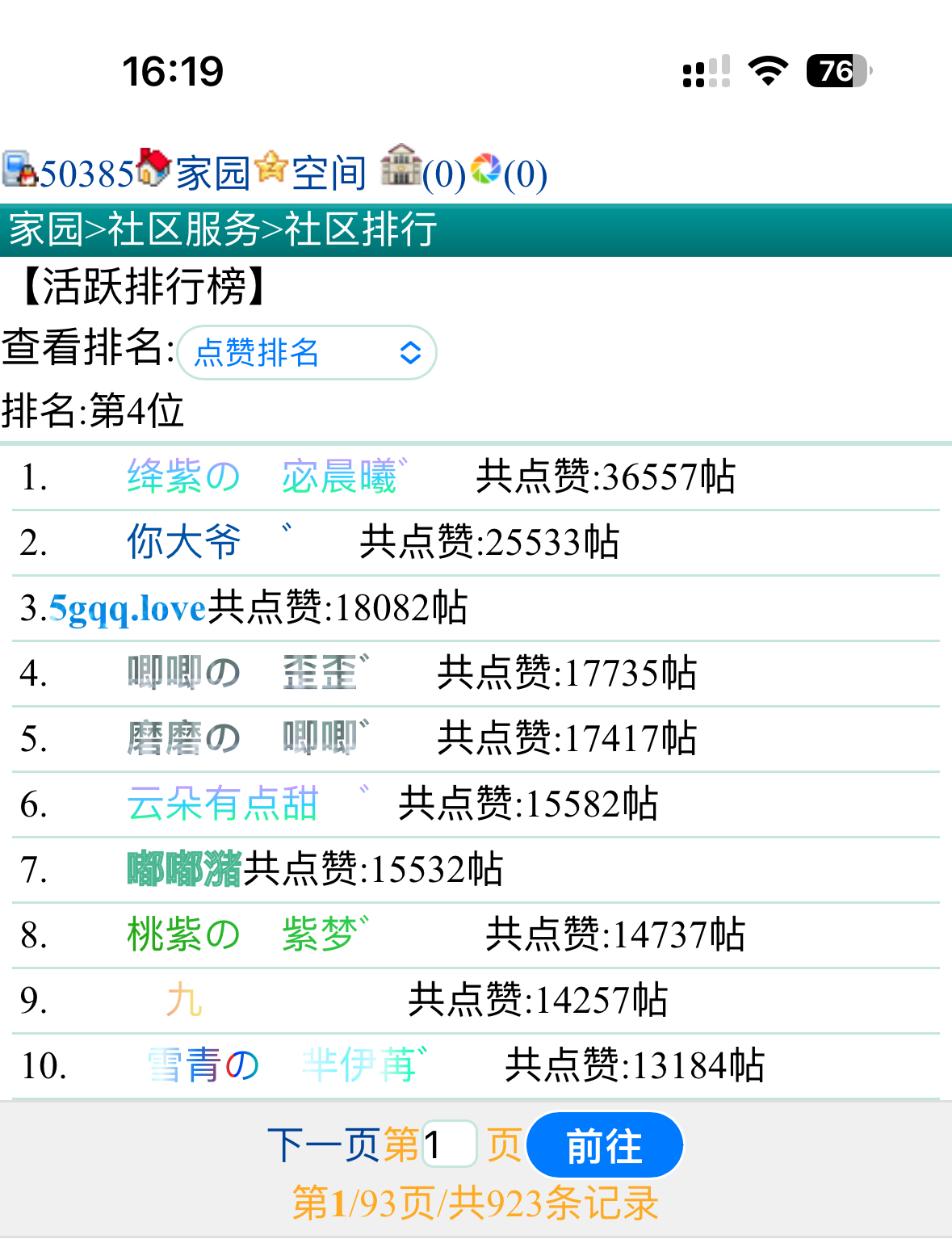Tap 共点赞:17417帖 count
Viewport: 952px width, 1243px height.
click(x=567, y=738)
